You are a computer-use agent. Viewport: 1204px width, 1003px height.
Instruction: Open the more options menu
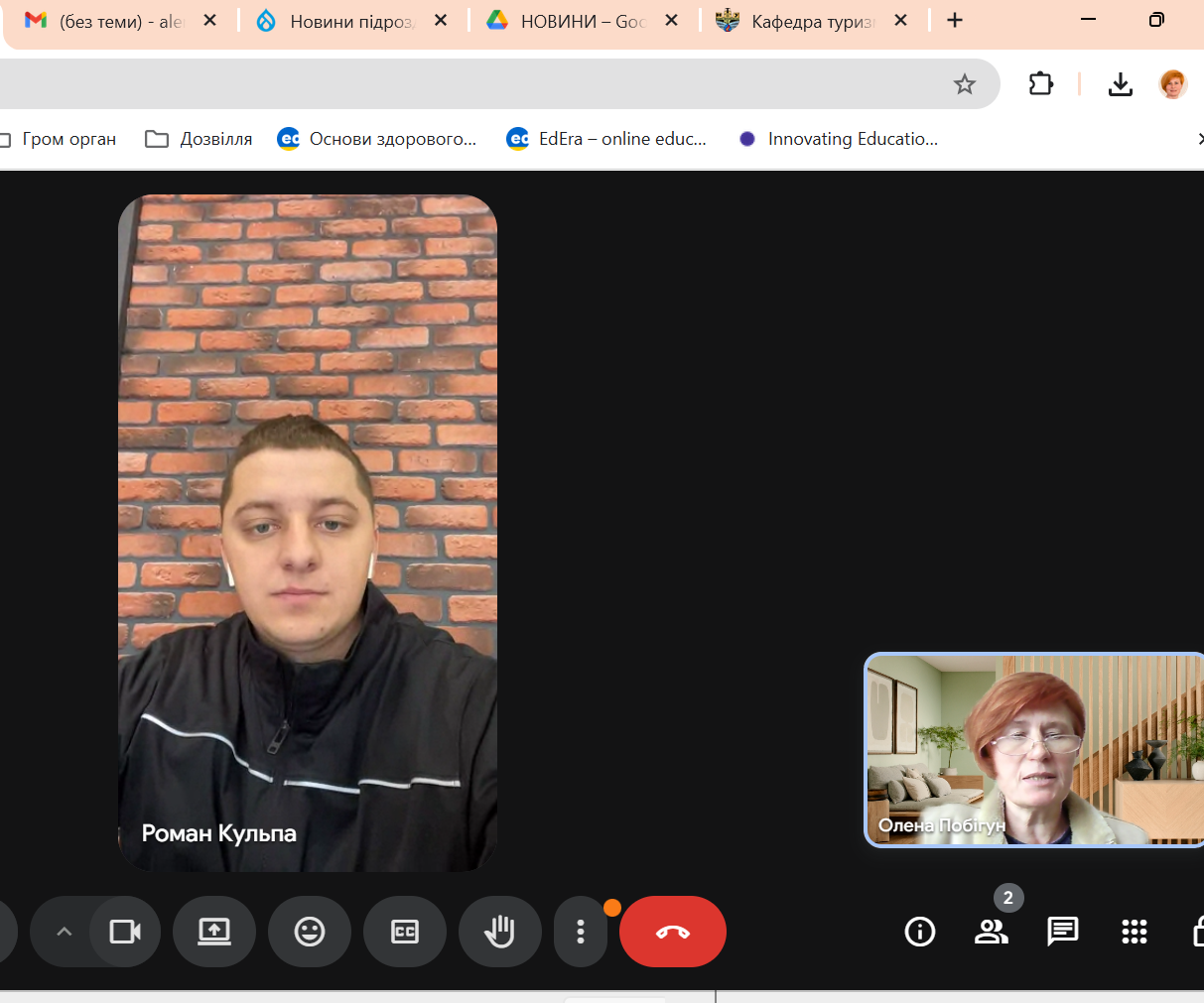(x=581, y=932)
